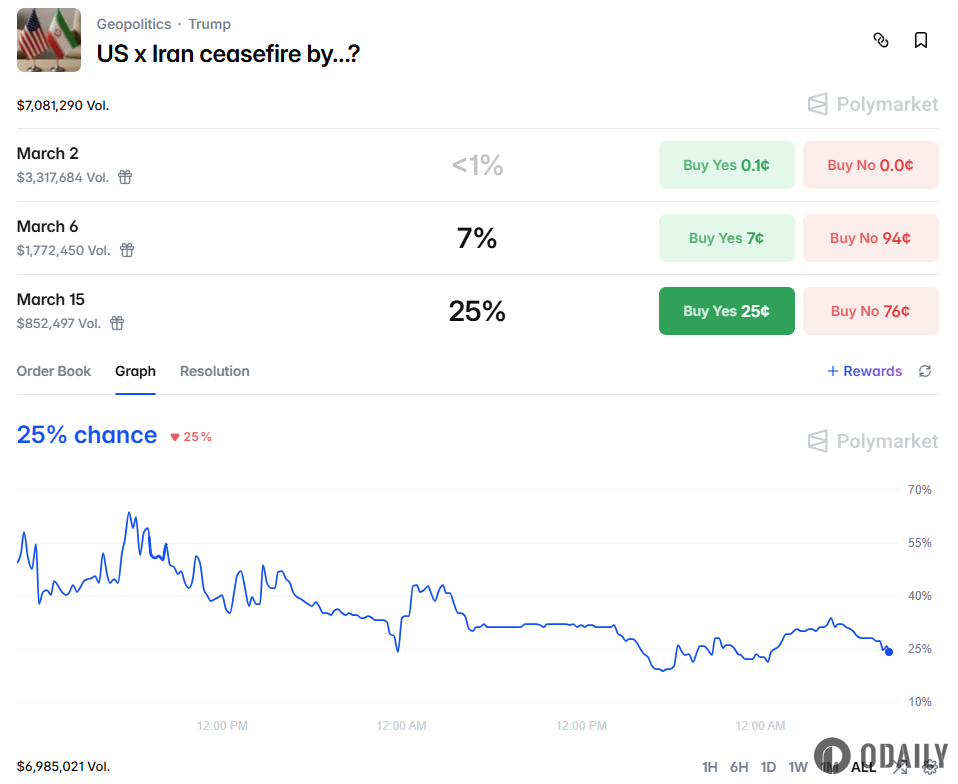Open the gift rewards icon next to March 2
The height and width of the screenshot is (784, 958).
pyautogui.click(x=124, y=177)
